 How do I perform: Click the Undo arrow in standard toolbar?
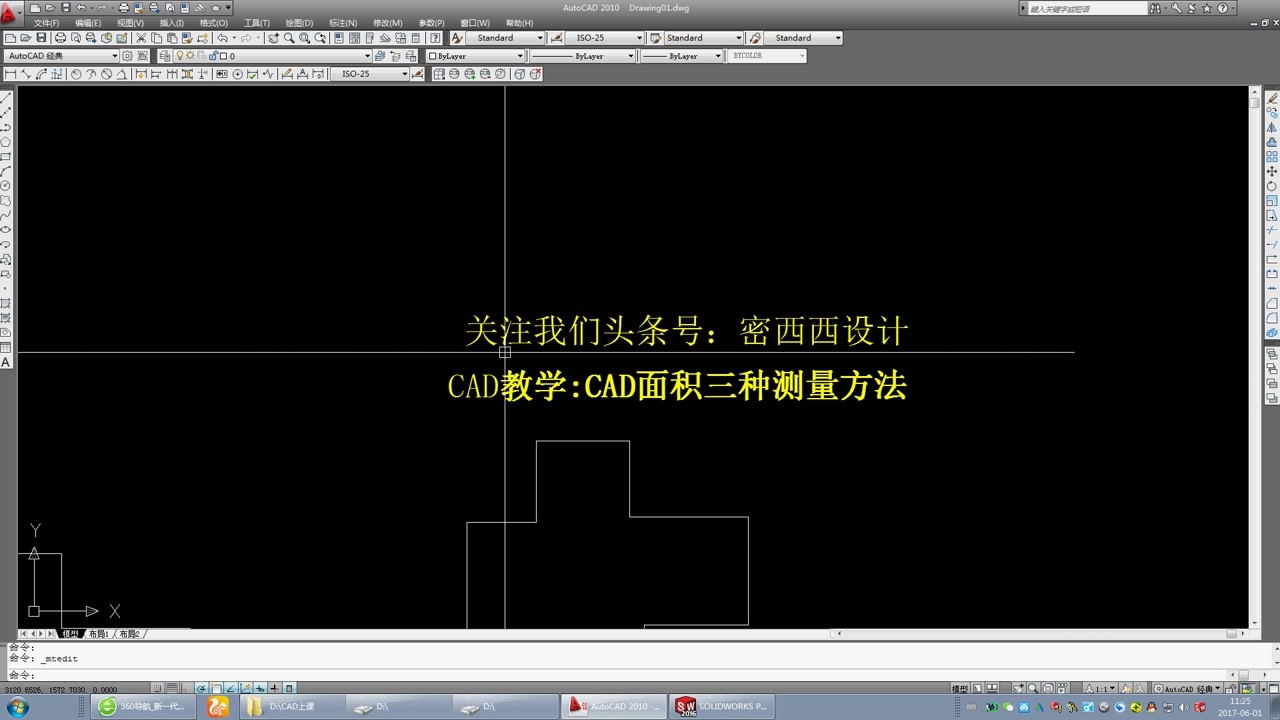pos(222,38)
